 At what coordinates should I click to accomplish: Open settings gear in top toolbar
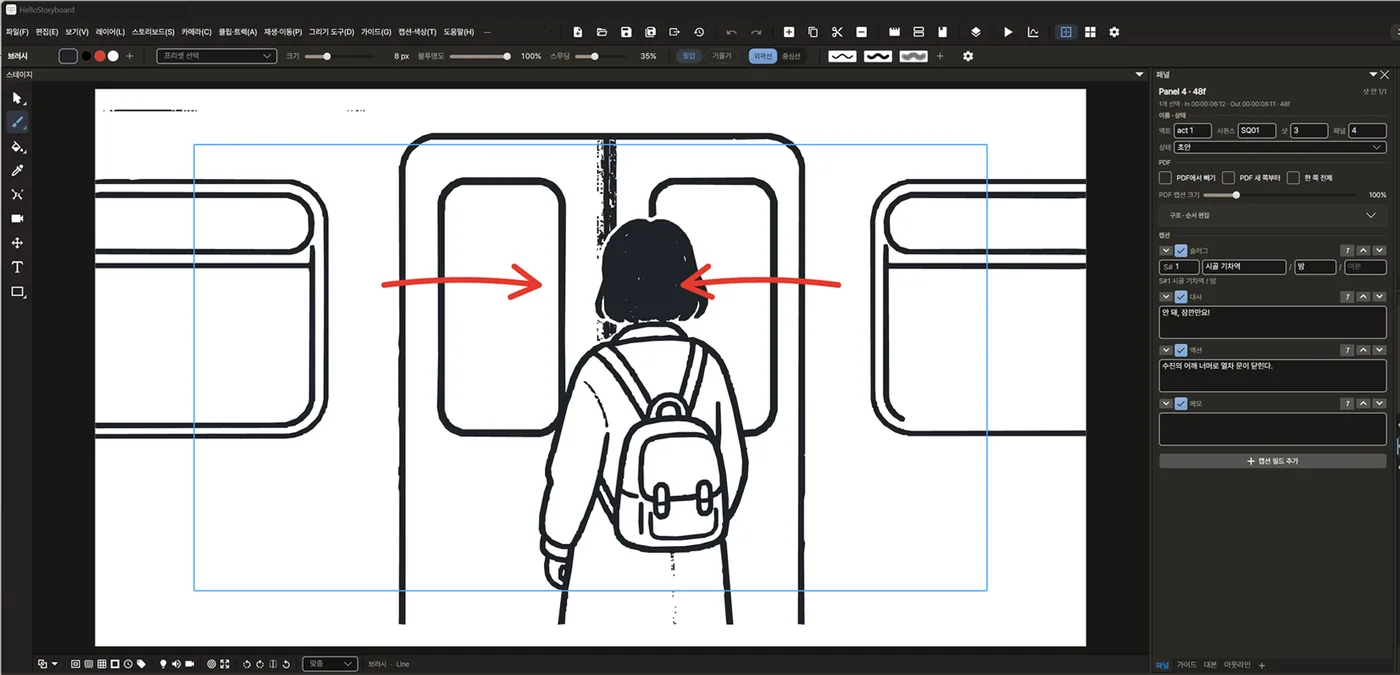click(1114, 32)
